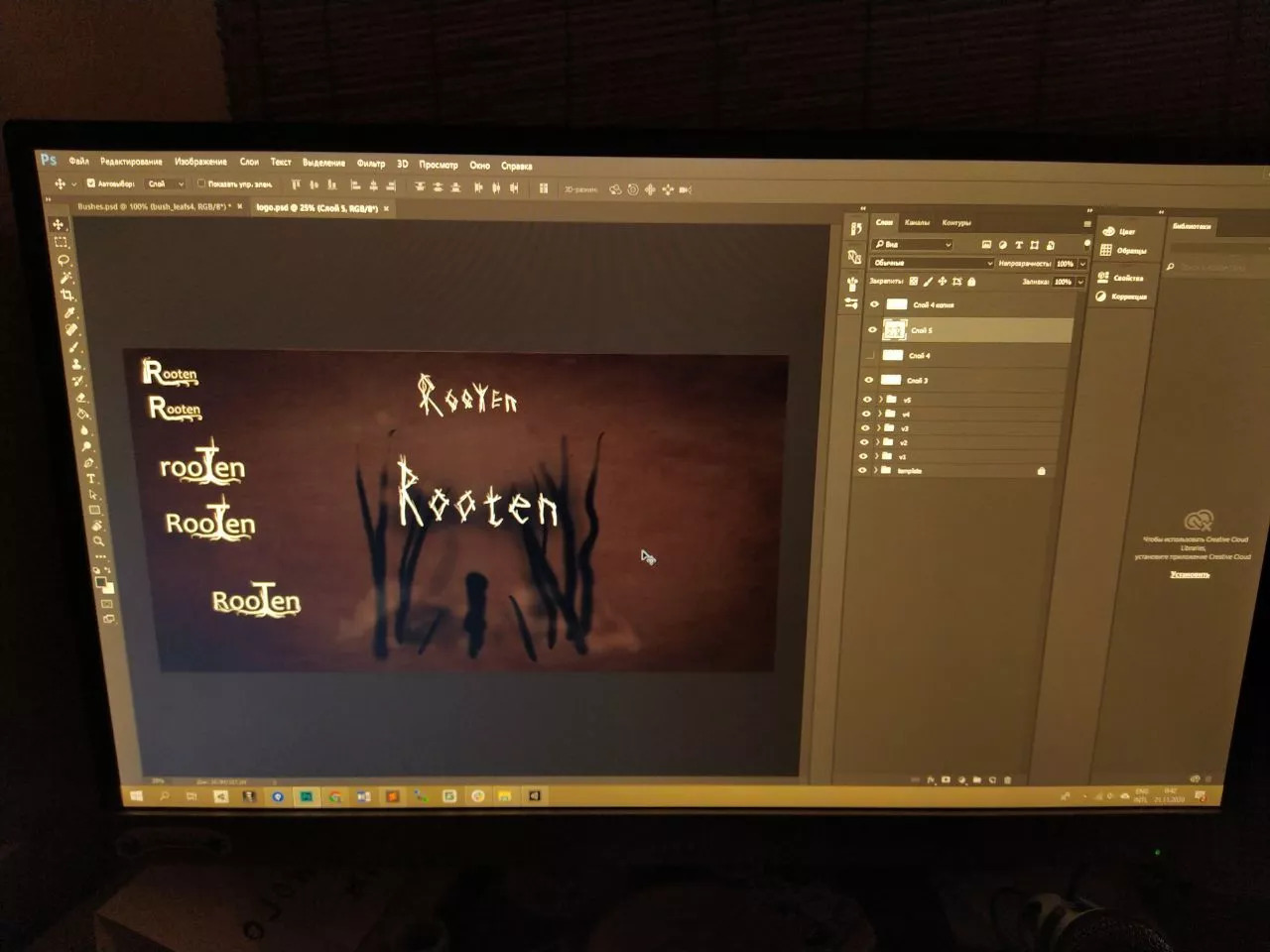Screen dimensions: 1270x952
Task: Open the Слой auto-select dropdown
Action: pos(166,183)
